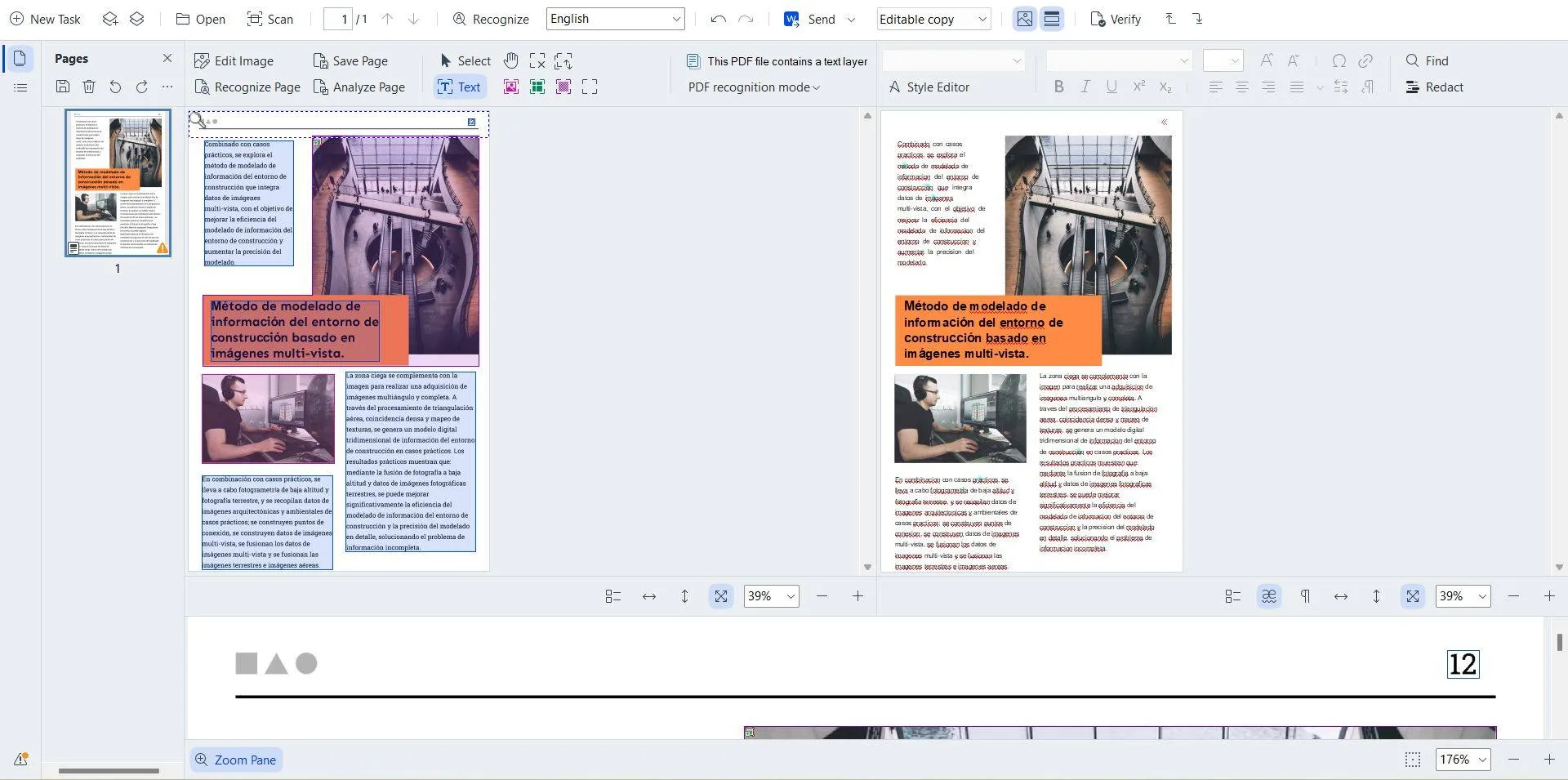Open Zoom Pane 176% dropdown

pyautogui.click(x=1463, y=760)
